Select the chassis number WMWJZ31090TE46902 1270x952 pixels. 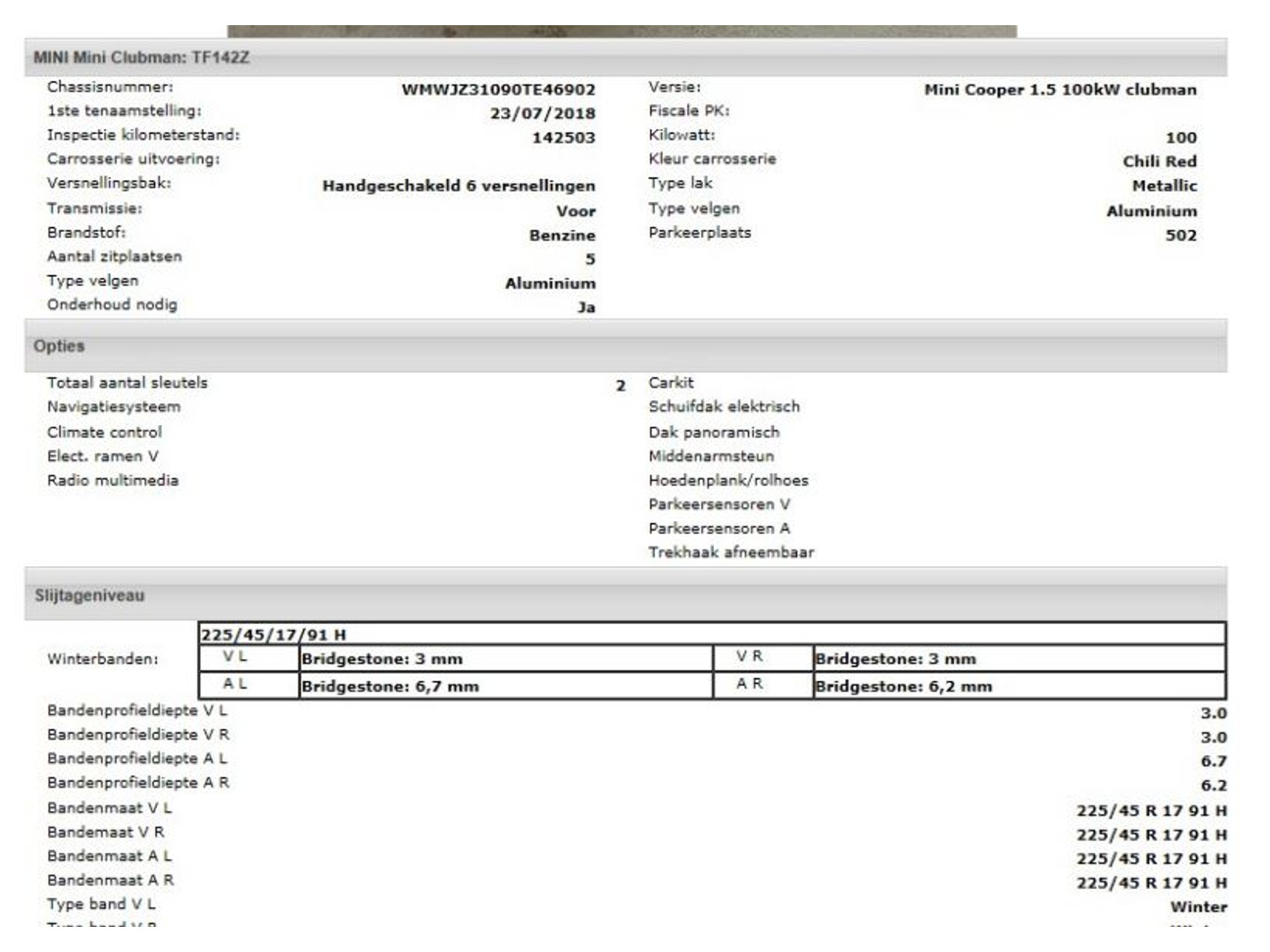(498, 90)
